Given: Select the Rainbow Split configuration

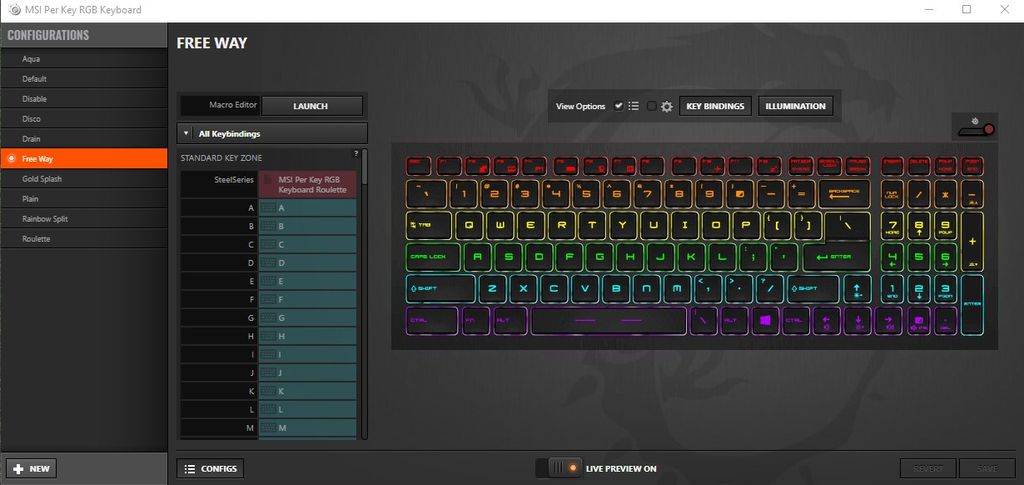Looking at the screenshot, I should [x=84, y=219].
